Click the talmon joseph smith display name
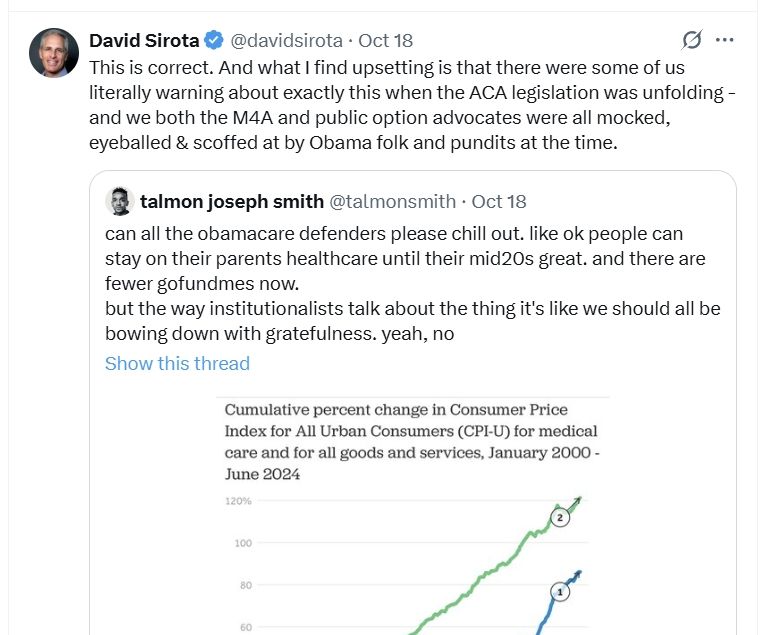 232,201
